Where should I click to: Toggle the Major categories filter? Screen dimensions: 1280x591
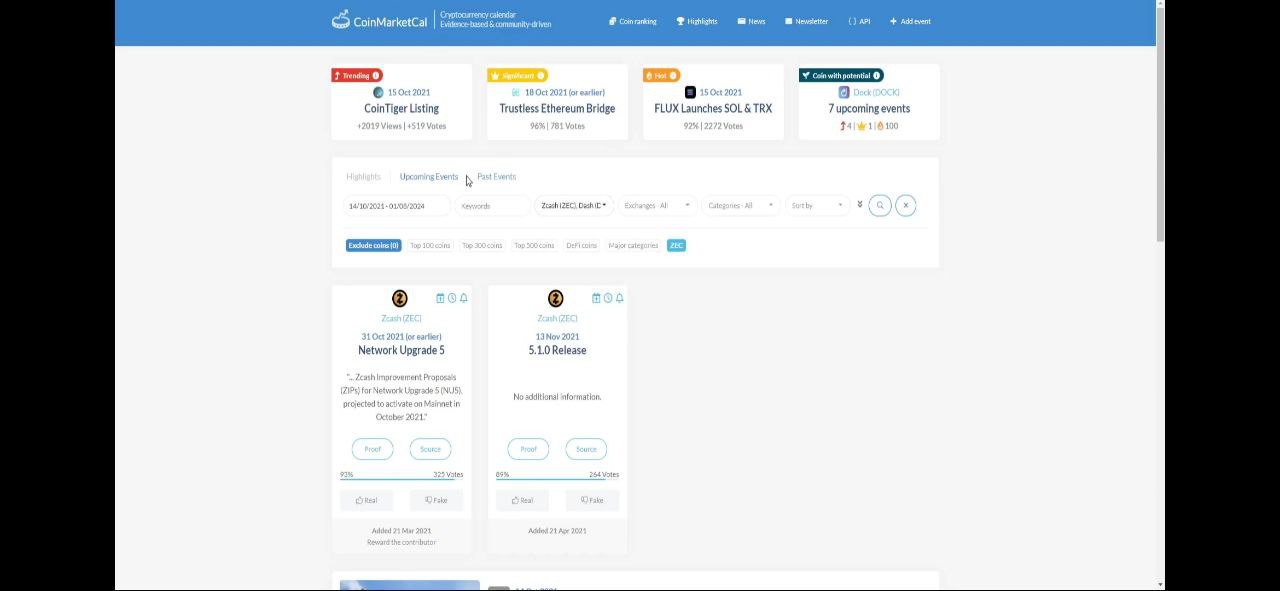[x=633, y=245]
